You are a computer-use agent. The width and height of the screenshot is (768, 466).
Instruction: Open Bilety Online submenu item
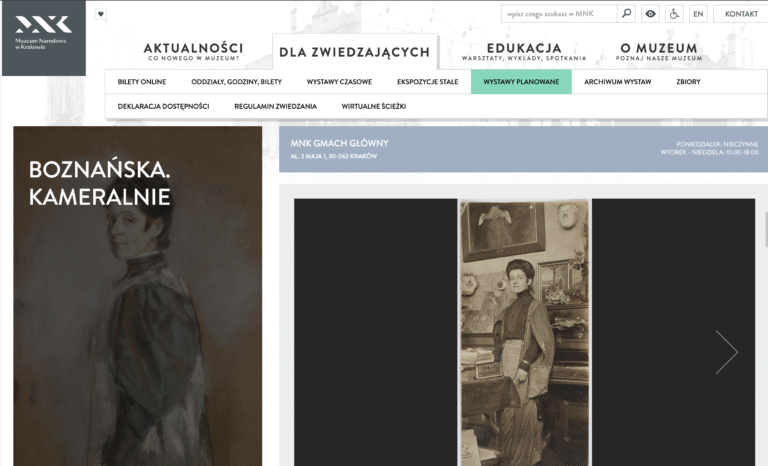[x=142, y=82]
